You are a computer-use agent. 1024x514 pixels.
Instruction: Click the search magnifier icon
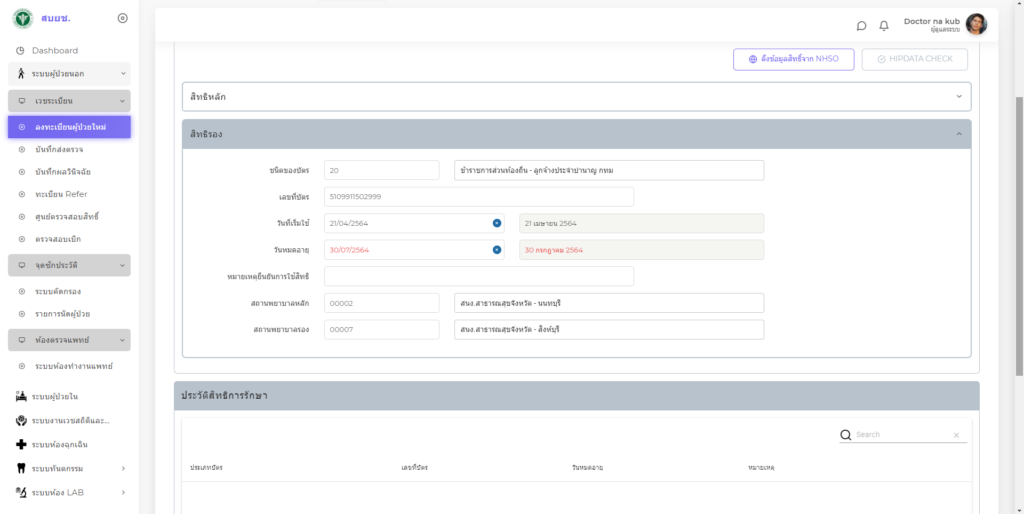[845, 435]
